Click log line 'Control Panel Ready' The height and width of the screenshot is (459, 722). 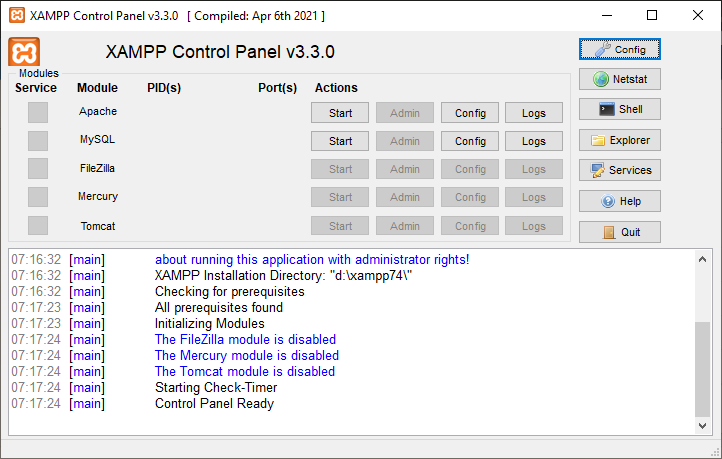click(x=214, y=404)
